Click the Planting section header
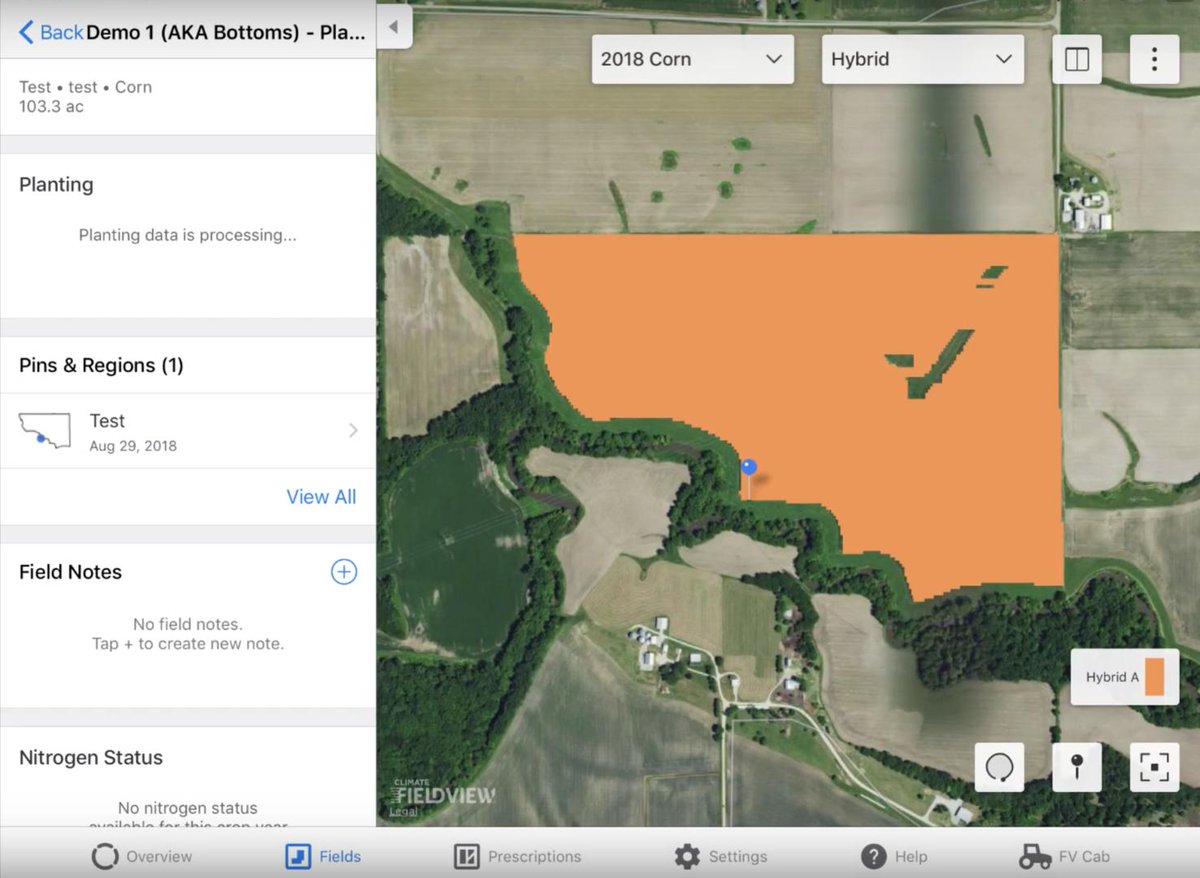This screenshot has width=1200, height=878. click(x=56, y=184)
